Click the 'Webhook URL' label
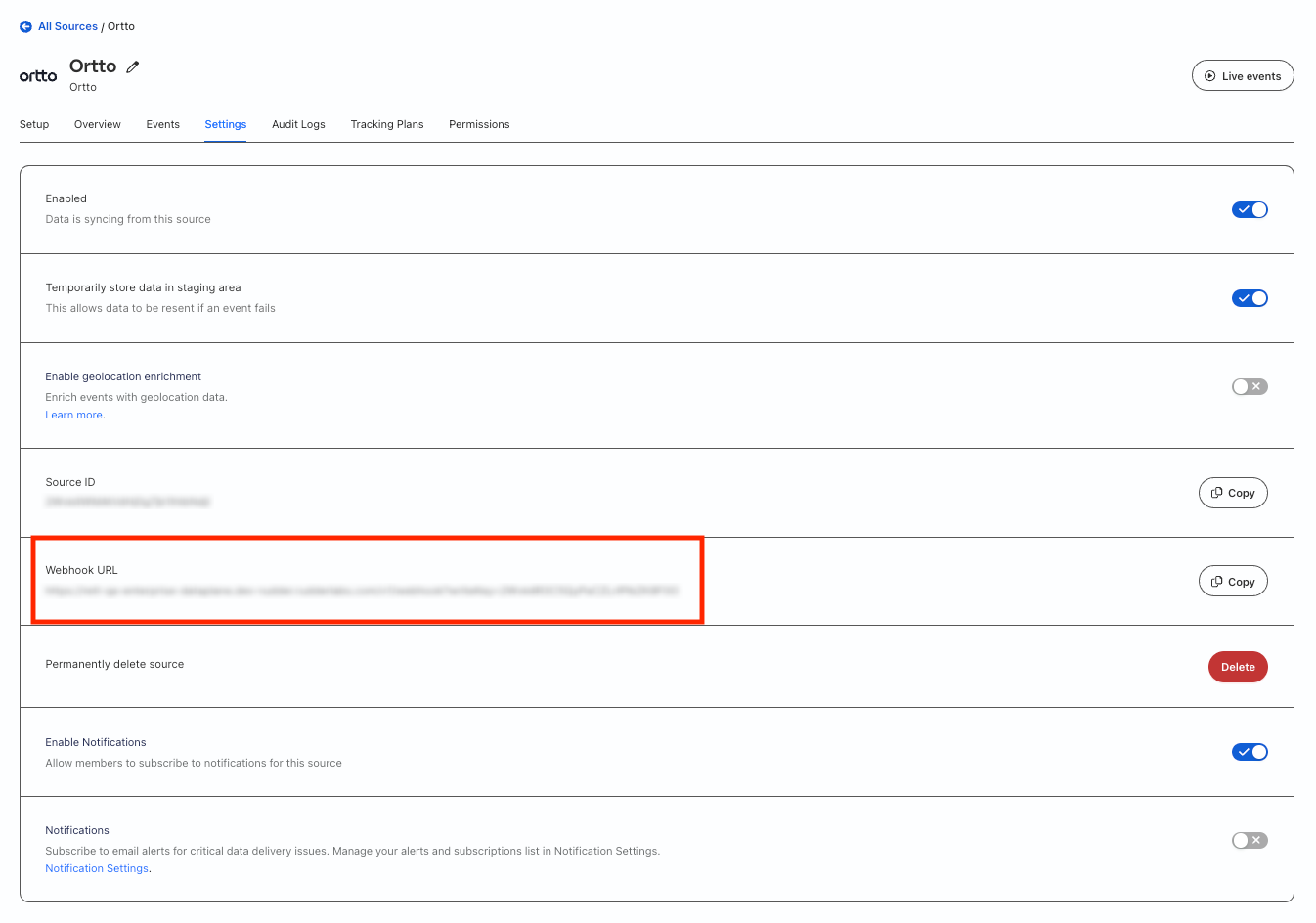The height and width of the screenshot is (923, 1316). tap(81, 570)
